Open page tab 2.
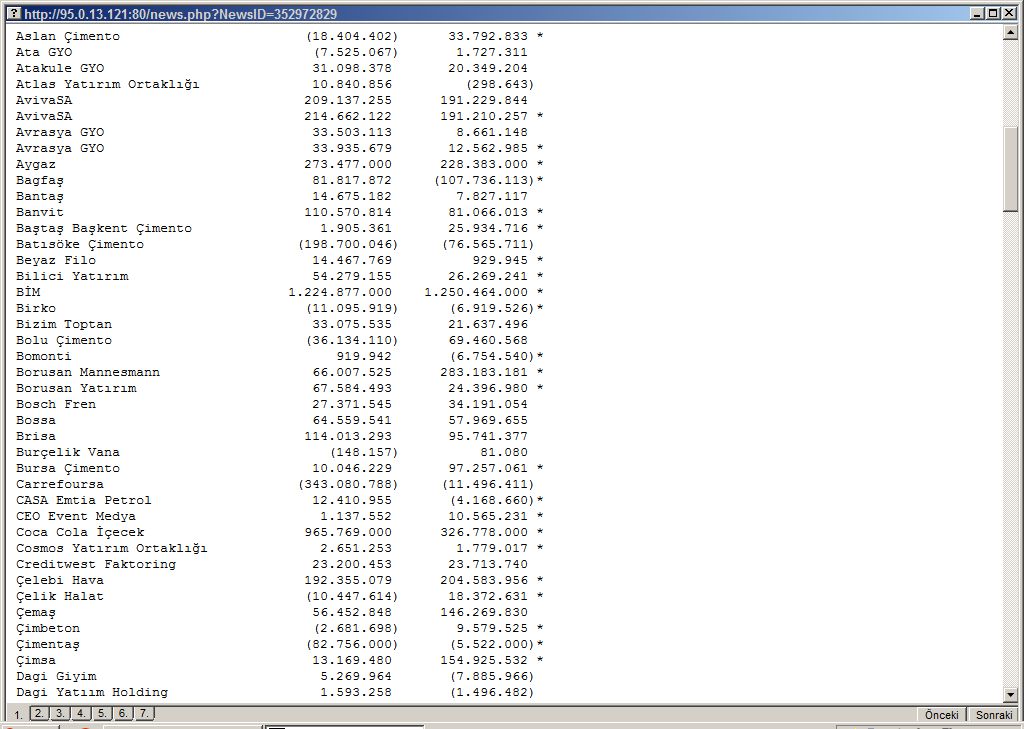1024x729 pixels. point(39,713)
